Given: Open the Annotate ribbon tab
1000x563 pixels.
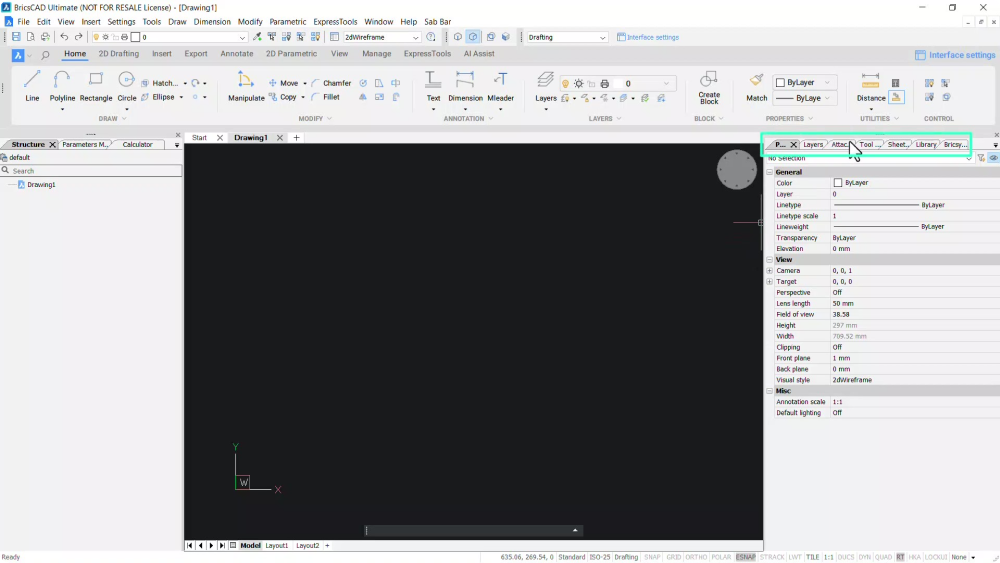Looking at the screenshot, I should (237, 54).
